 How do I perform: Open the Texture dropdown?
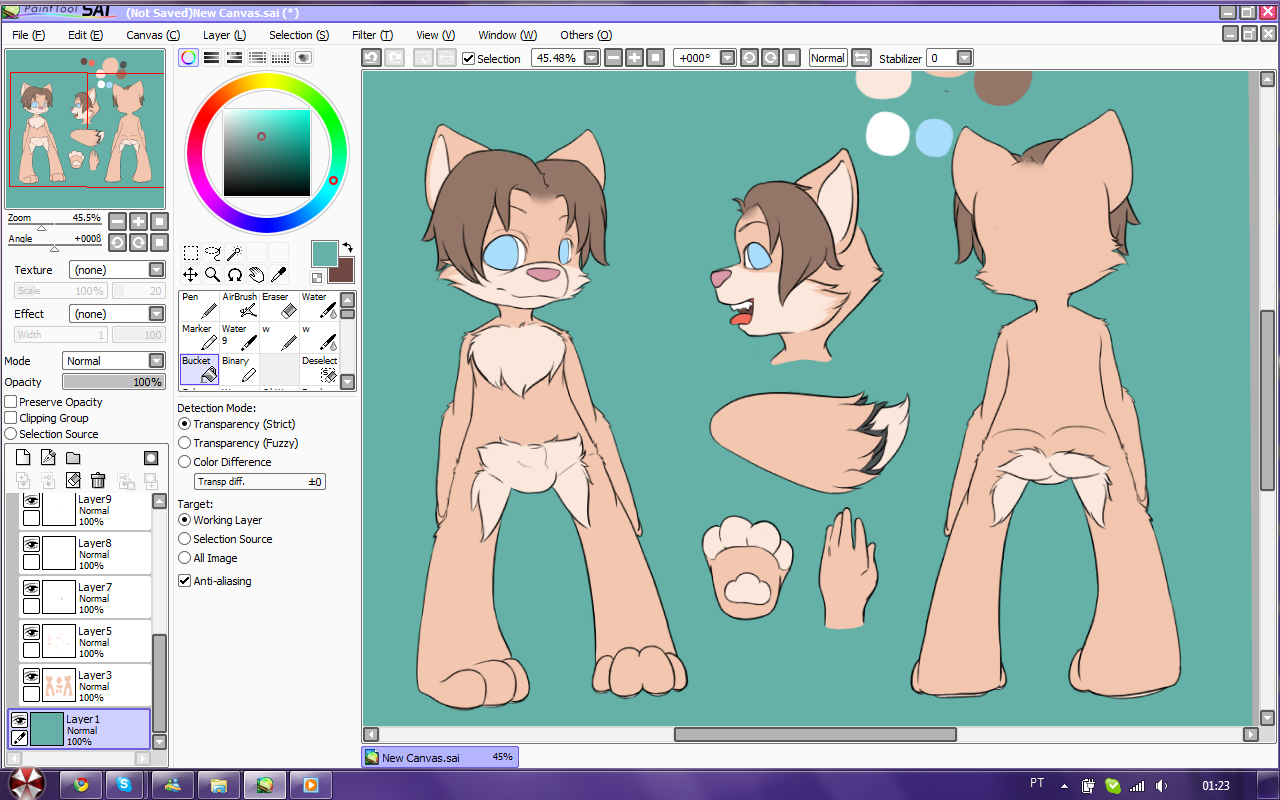point(116,270)
